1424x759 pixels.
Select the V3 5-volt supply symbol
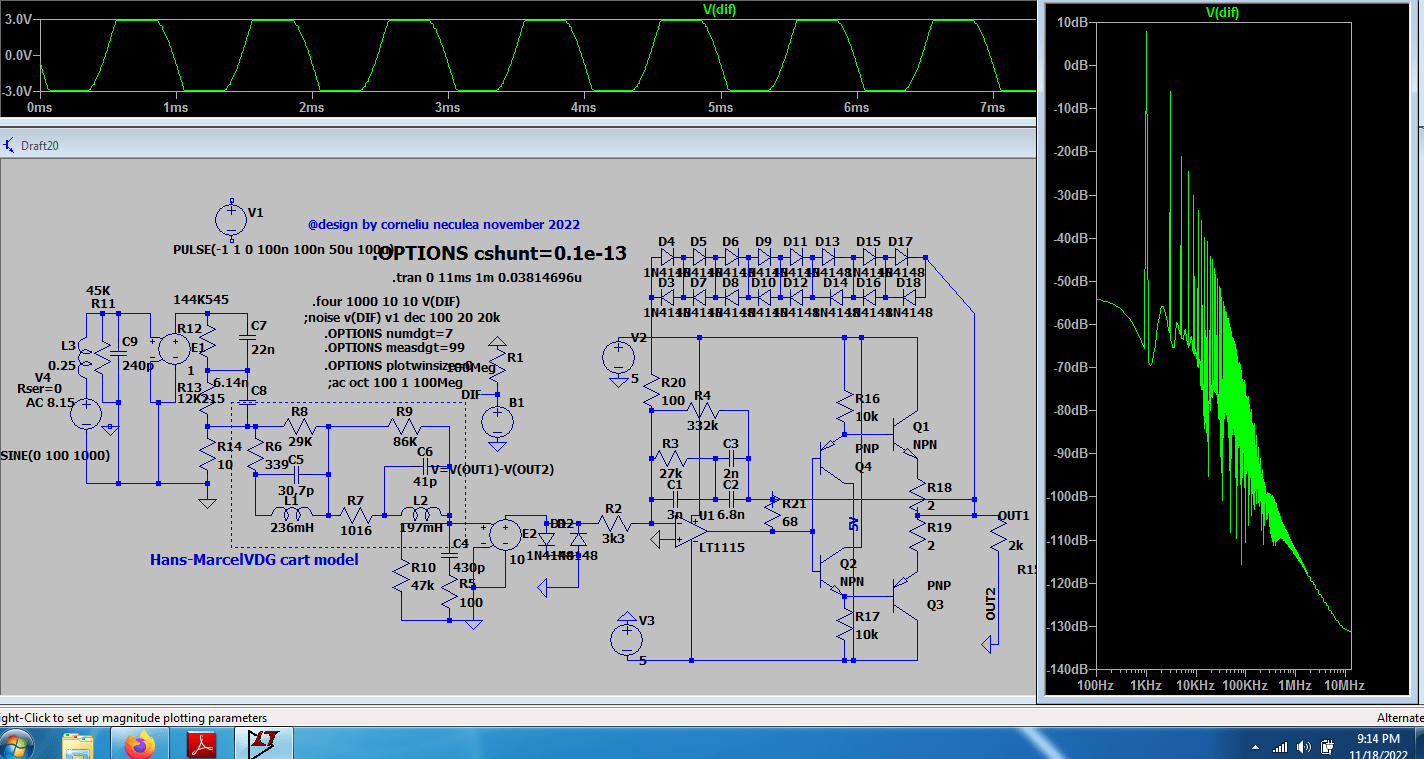(x=627, y=640)
